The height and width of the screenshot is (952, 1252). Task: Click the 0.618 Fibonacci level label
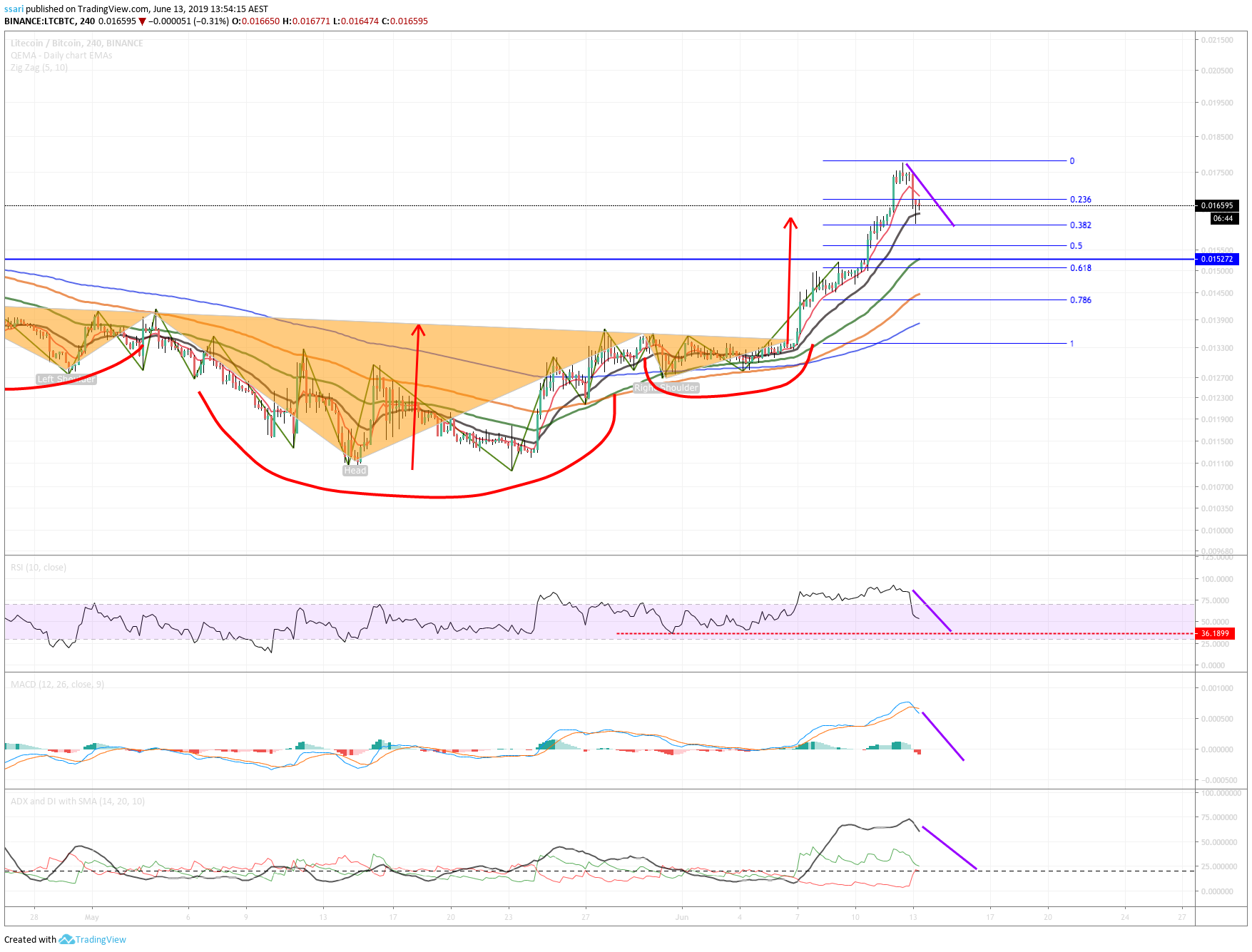click(1080, 268)
